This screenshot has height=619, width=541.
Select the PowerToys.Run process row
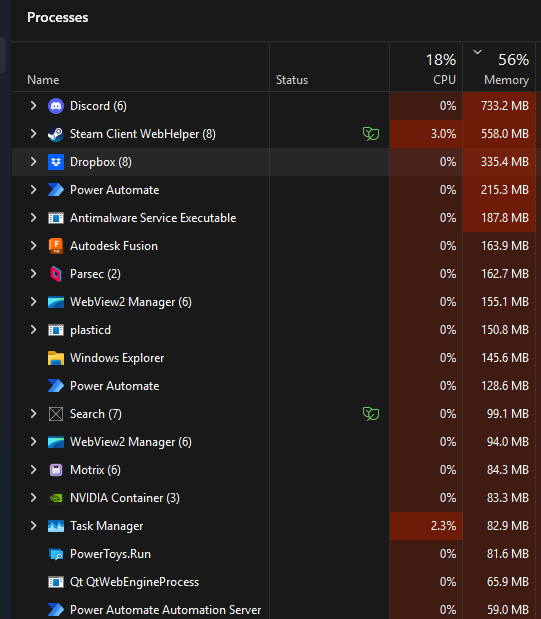273,554
